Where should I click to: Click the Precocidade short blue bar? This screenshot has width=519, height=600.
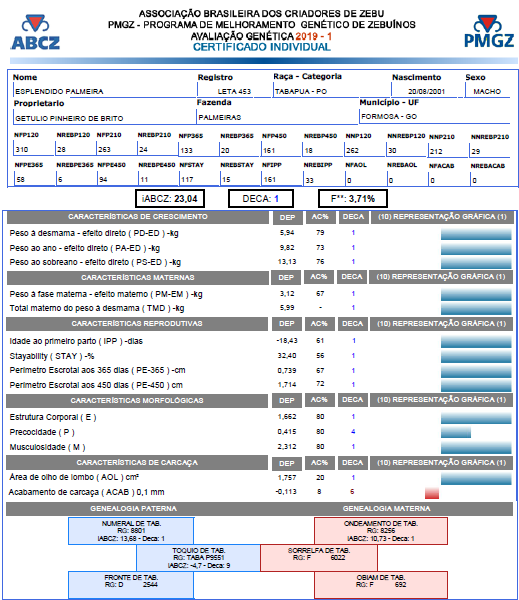456,432
